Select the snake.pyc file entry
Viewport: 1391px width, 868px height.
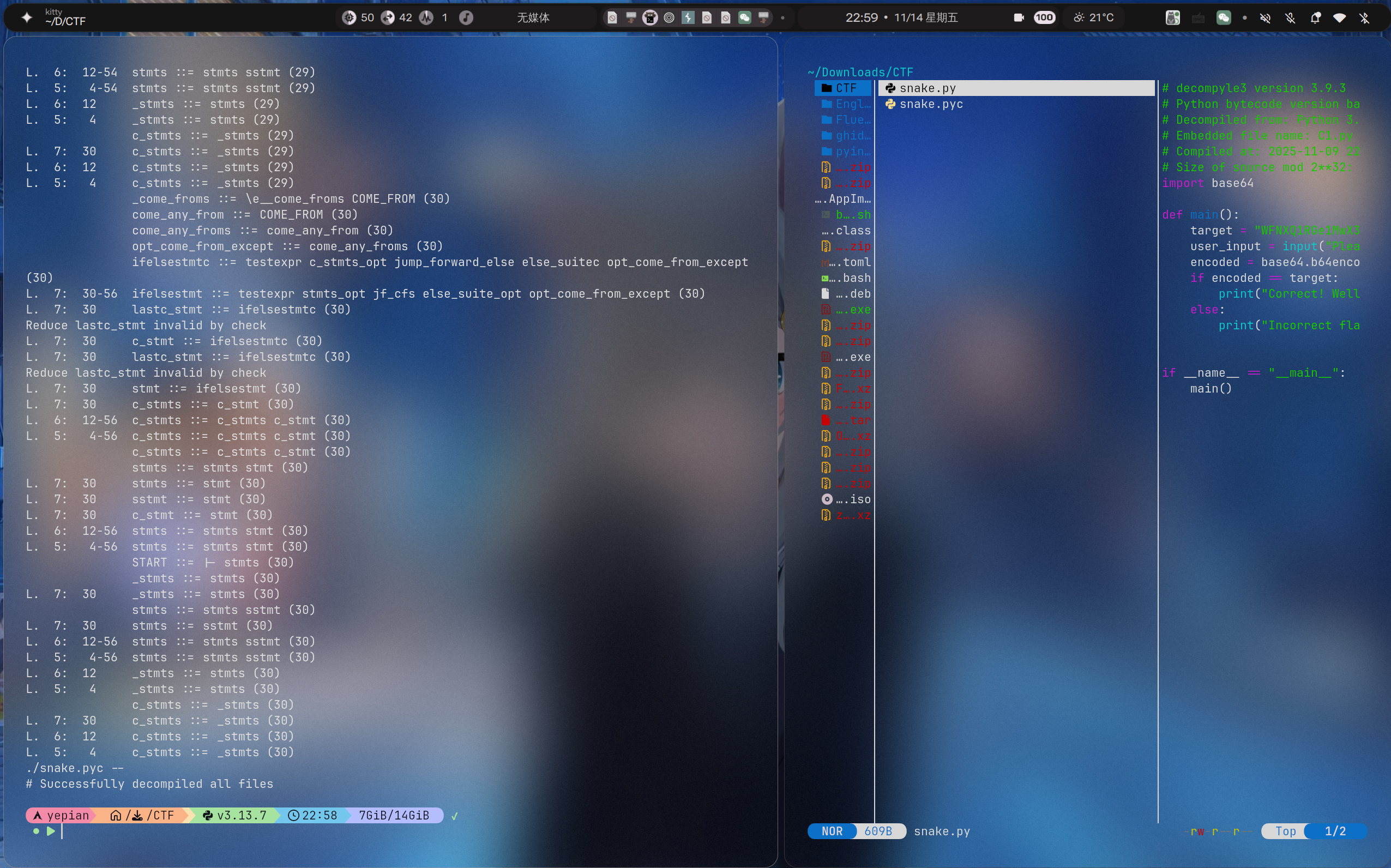point(931,104)
